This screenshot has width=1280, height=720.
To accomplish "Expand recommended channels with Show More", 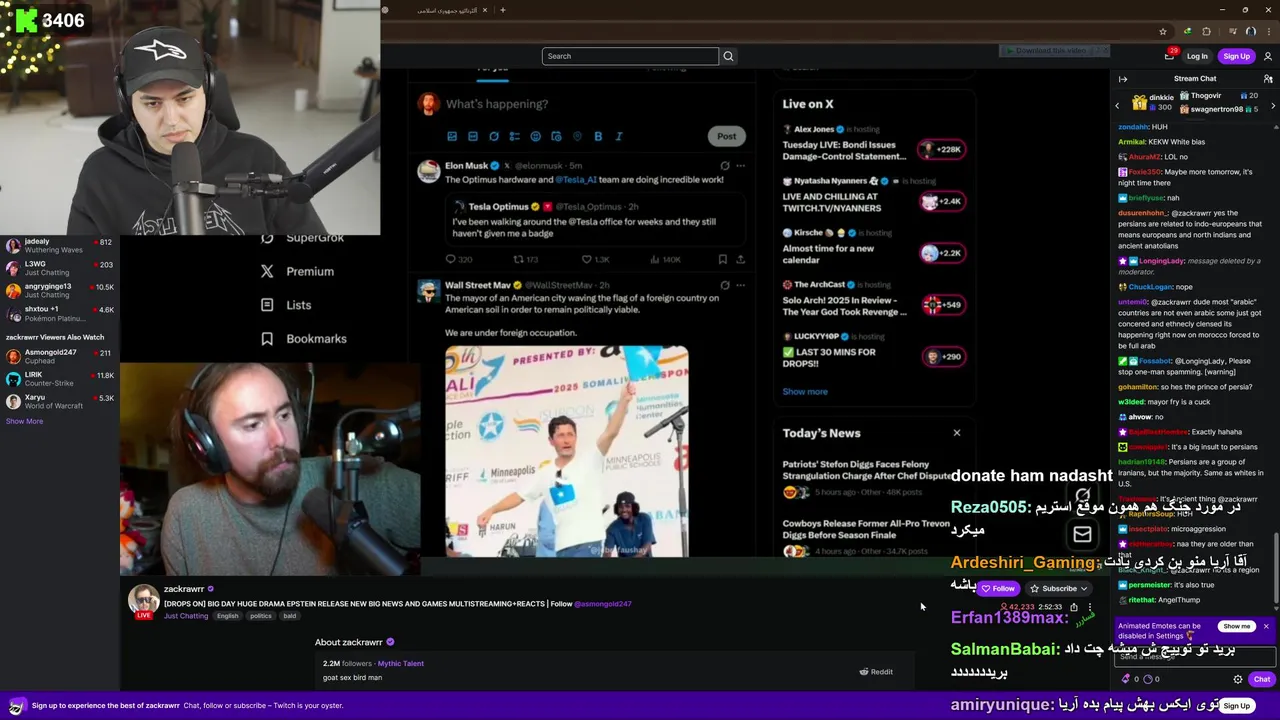I will point(24,421).
